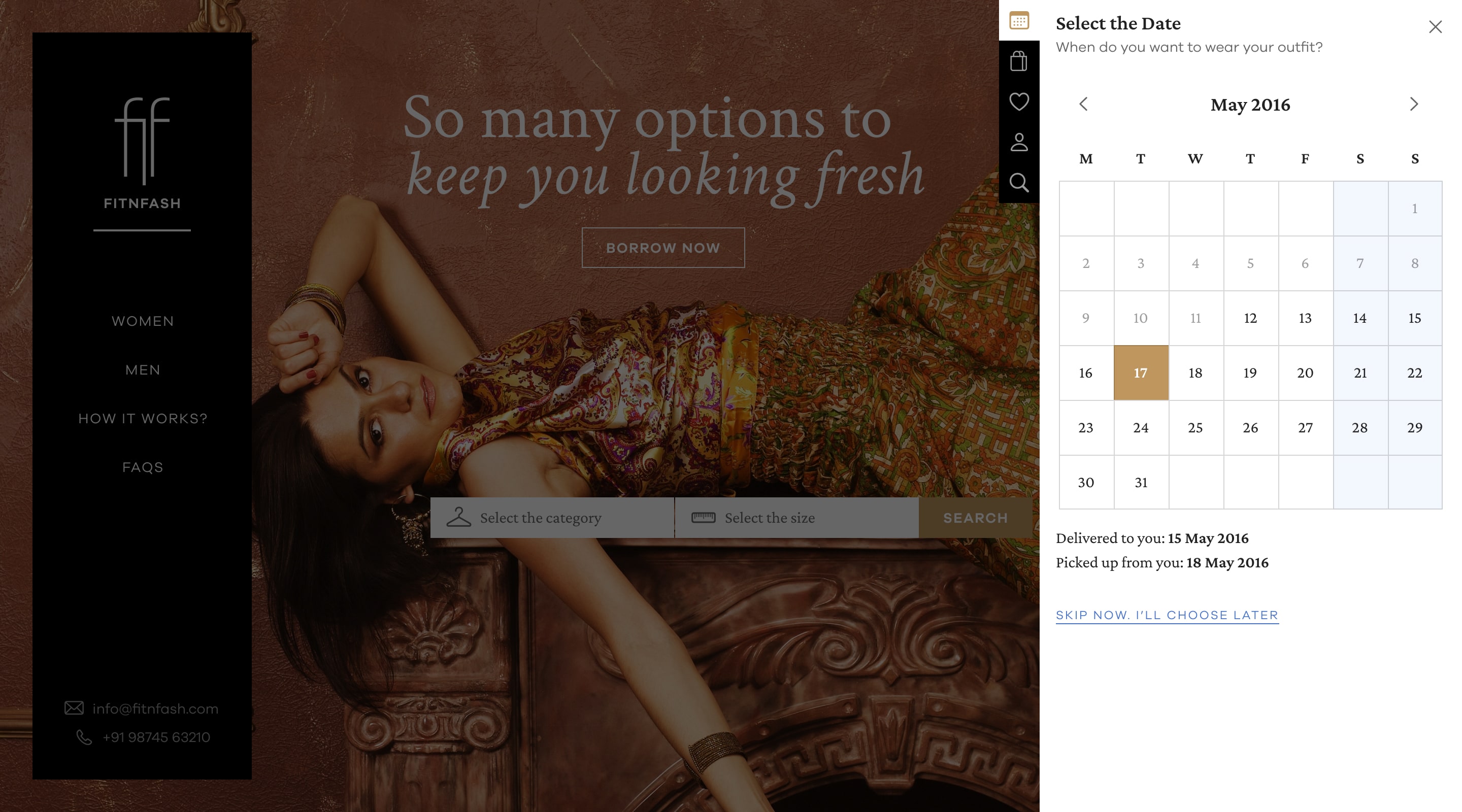Open the HOW IT WORKS? menu item
This screenshot has width=1462, height=812.
coord(142,418)
